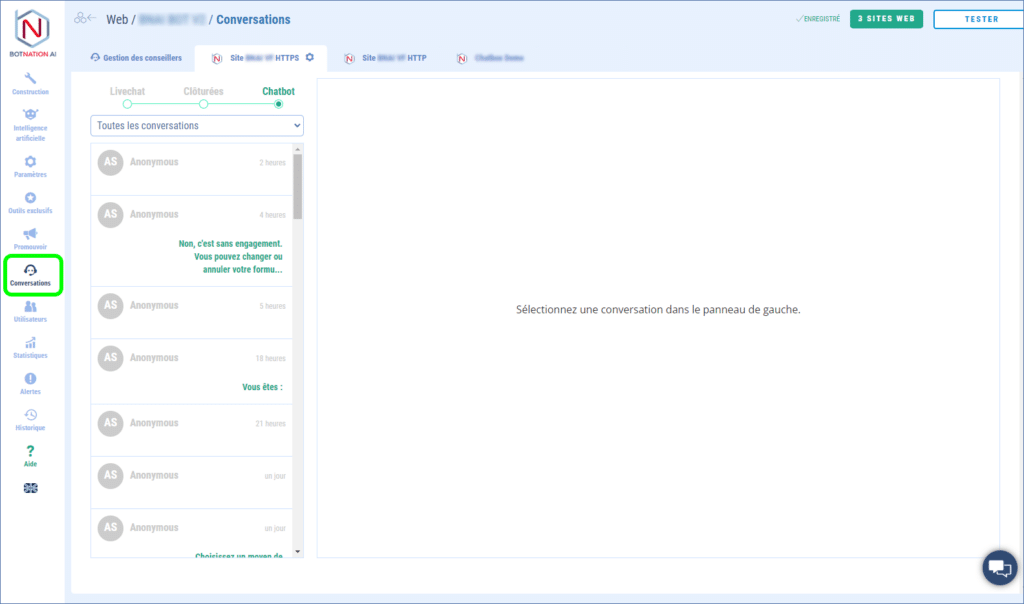Open the Historique clock icon
Image resolution: width=1024 pixels, height=604 pixels.
click(30, 415)
